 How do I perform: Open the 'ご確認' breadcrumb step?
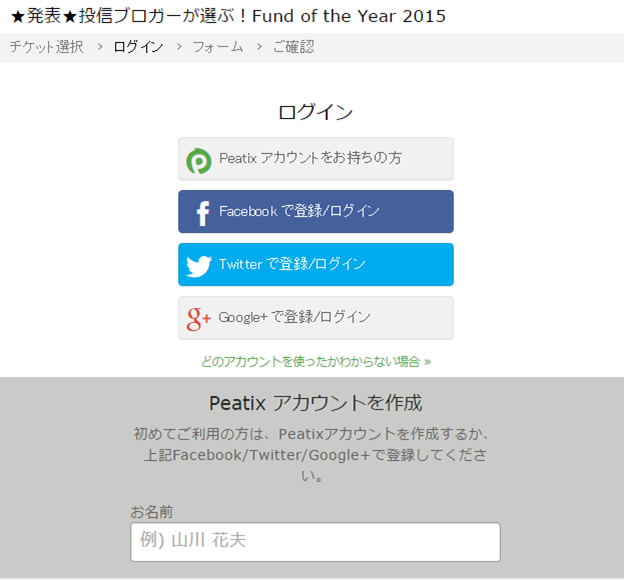(x=293, y=47)
